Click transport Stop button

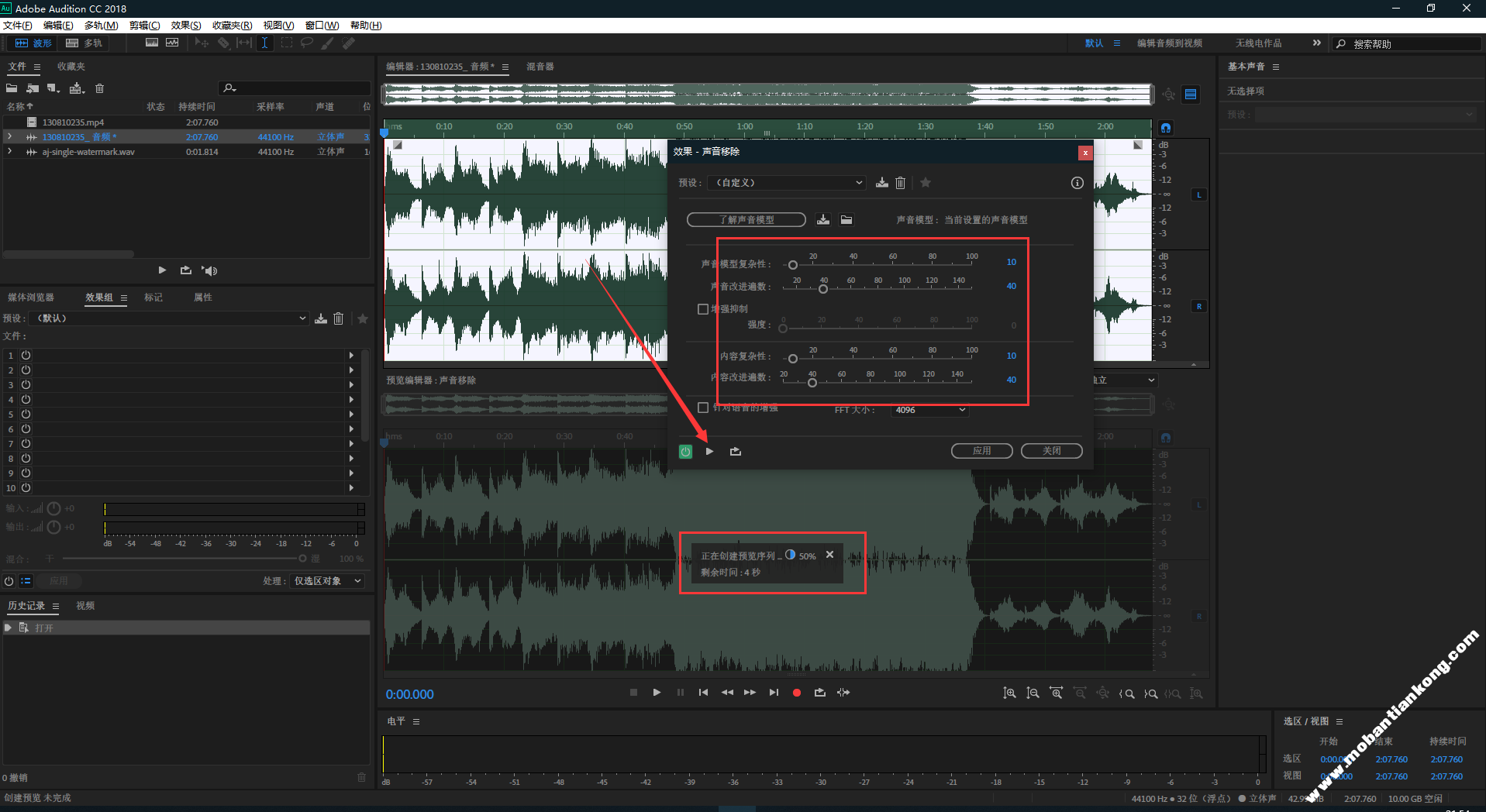(x=633, y=693)
